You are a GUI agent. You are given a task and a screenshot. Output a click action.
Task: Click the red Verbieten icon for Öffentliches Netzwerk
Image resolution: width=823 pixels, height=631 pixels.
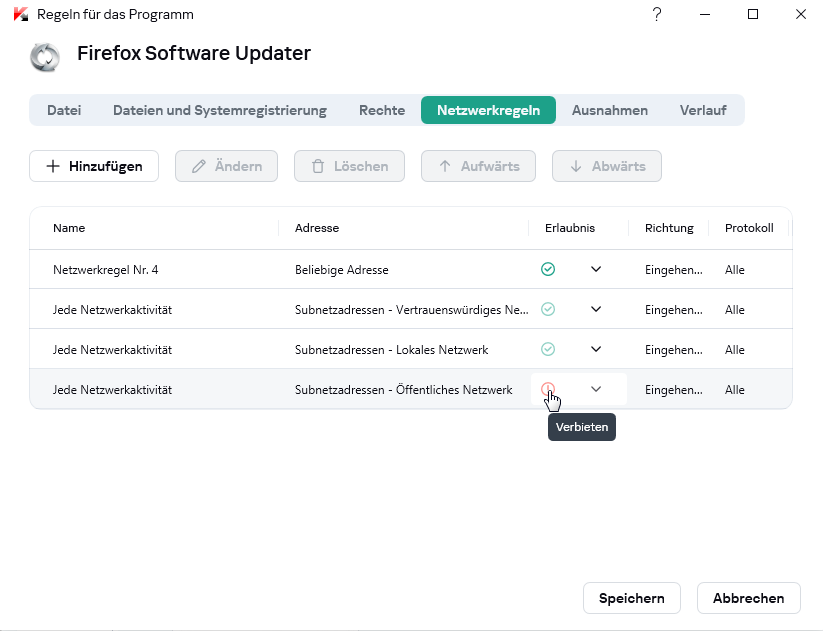(x=547, y=389)
